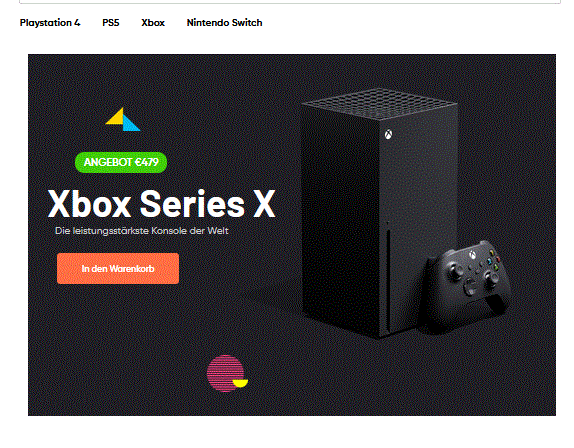Screen dimensions: 574x448
Task: Click the disc slot on the console front
Action: [x=388, y=276]
